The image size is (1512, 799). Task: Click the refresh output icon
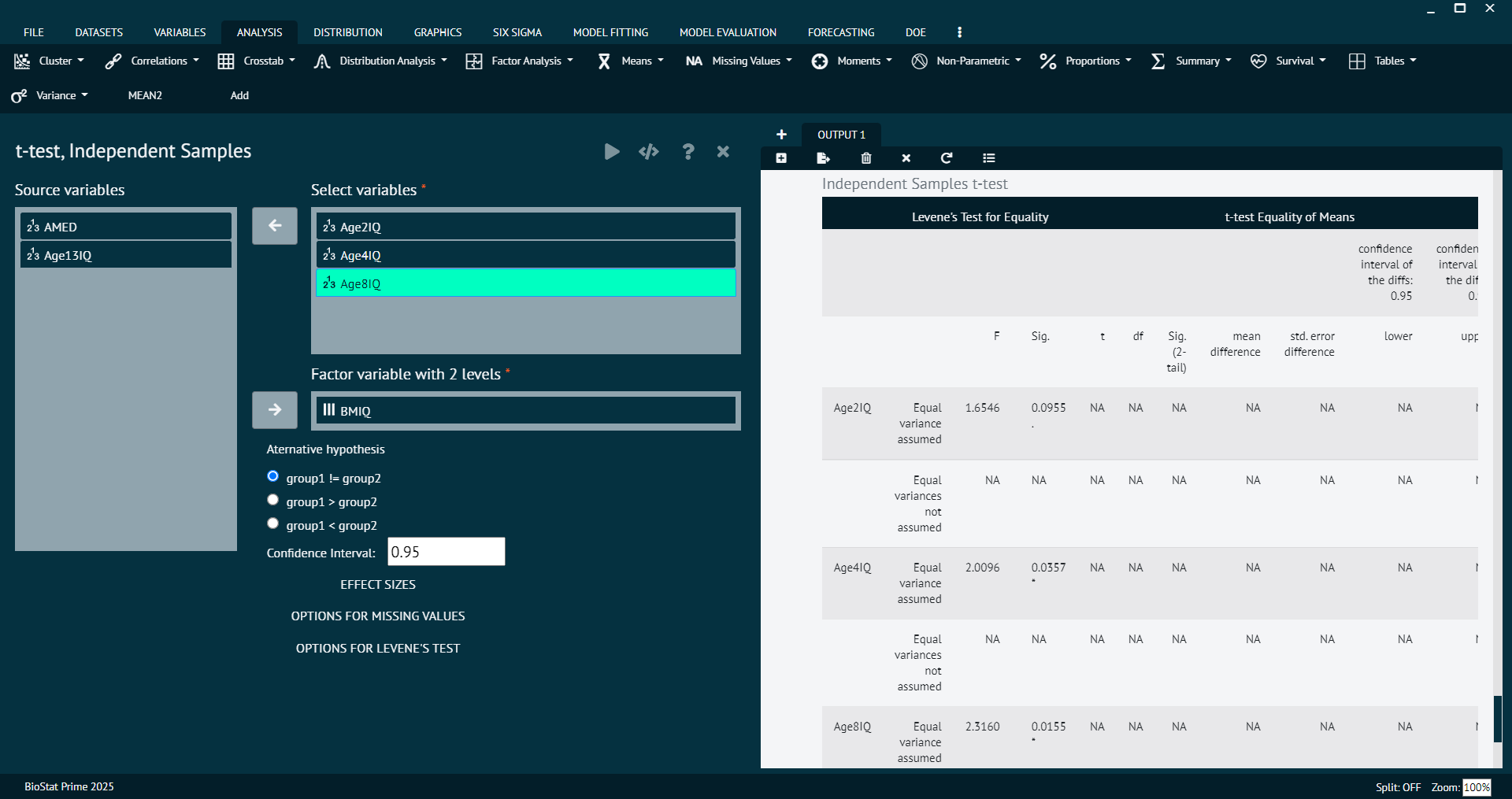(x=947, y=158)
